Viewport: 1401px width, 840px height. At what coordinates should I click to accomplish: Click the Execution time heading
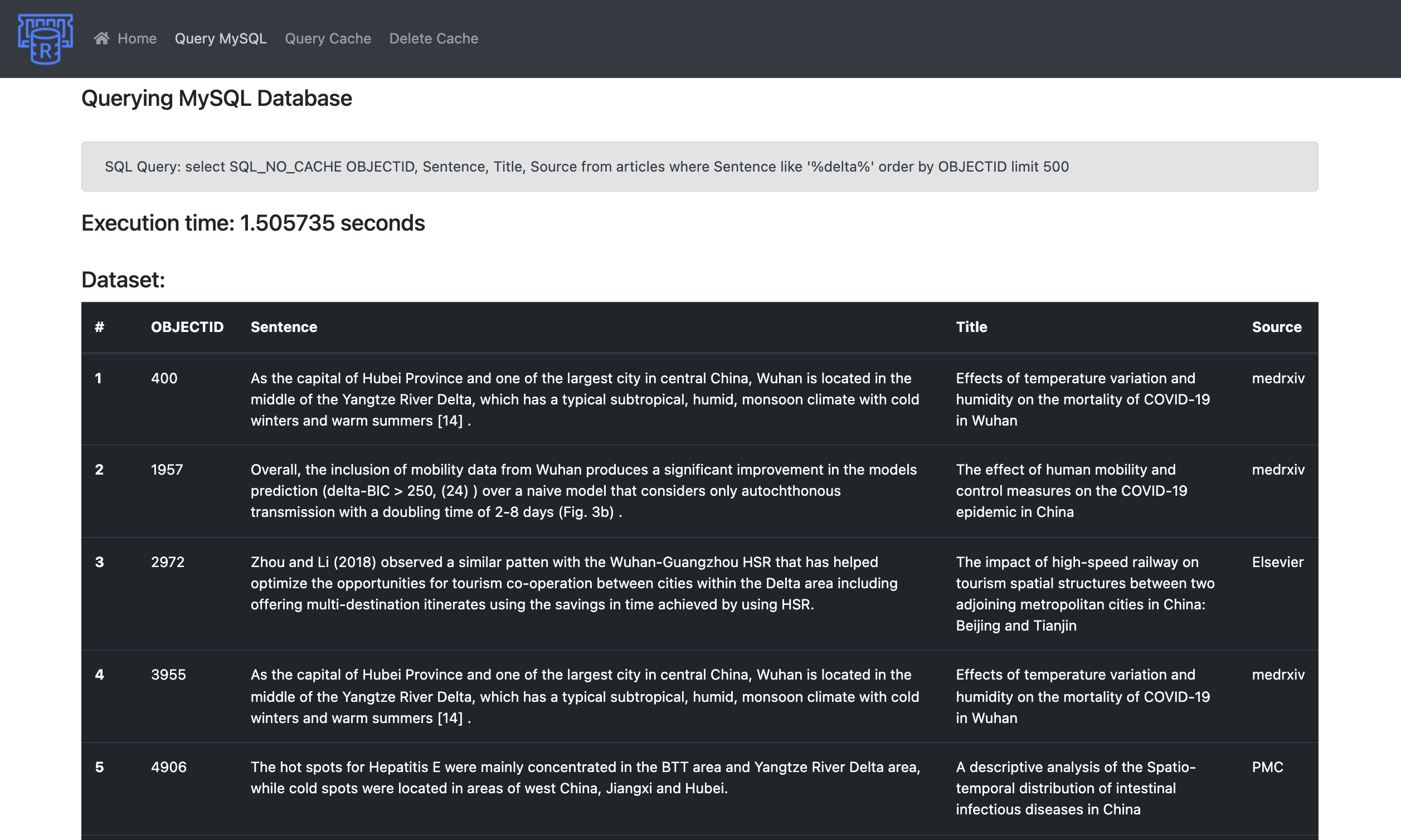pyautogui.click(x=253, y=223)
